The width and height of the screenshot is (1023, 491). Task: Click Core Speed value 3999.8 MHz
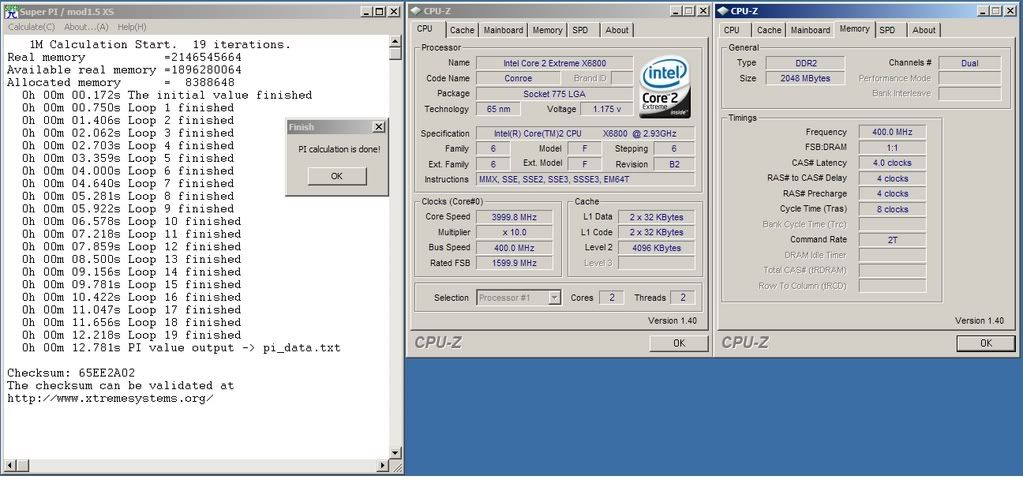514,216
